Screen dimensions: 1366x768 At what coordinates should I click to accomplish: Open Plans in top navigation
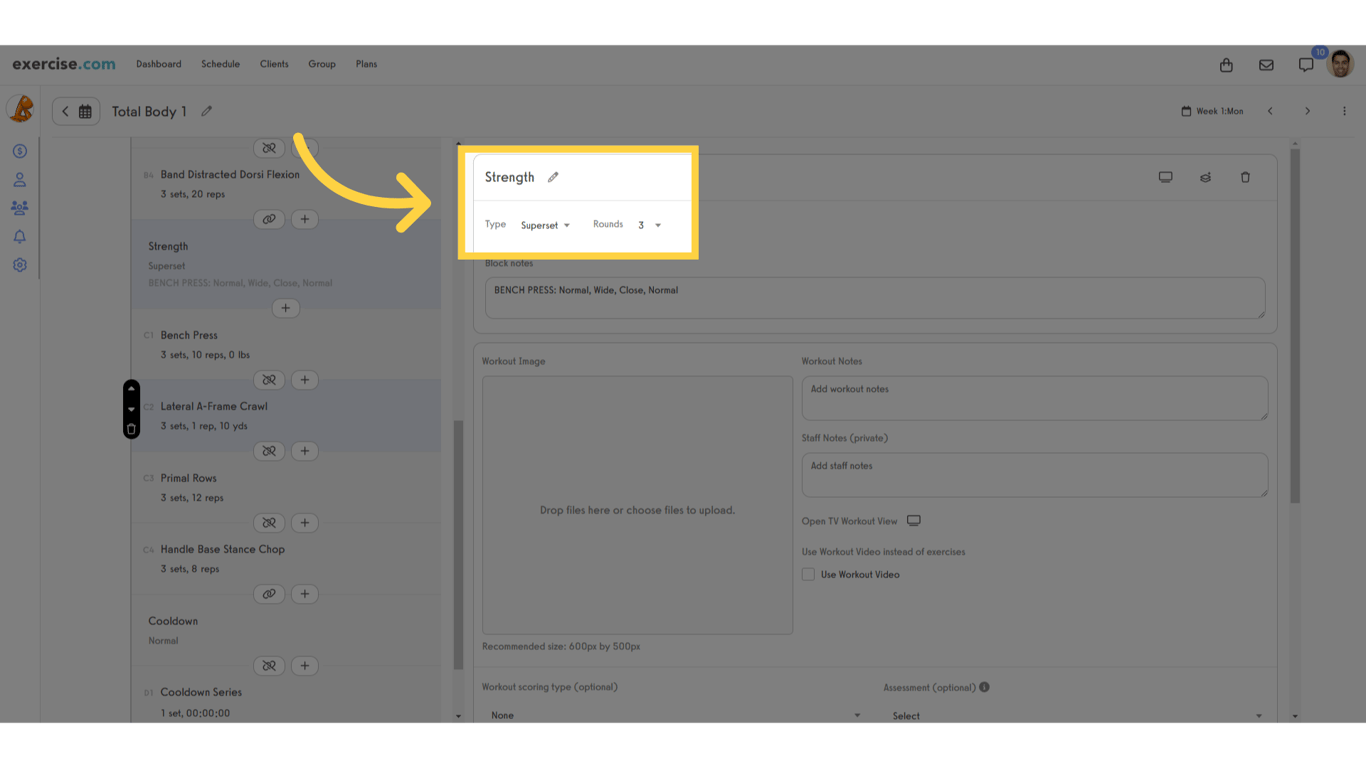click(366, 64)
